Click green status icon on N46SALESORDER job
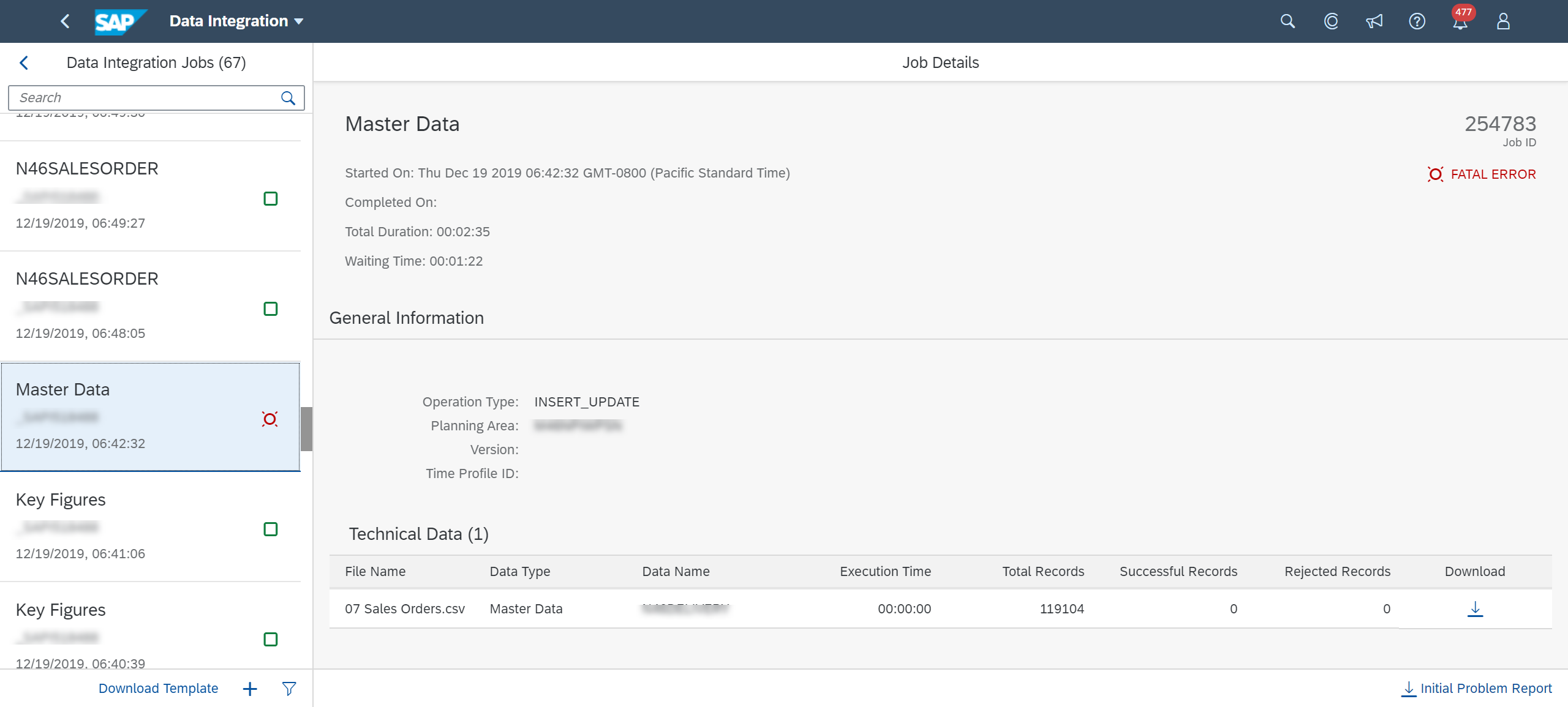The height and width of the screenshot is (707, 1568). (270, 198)
